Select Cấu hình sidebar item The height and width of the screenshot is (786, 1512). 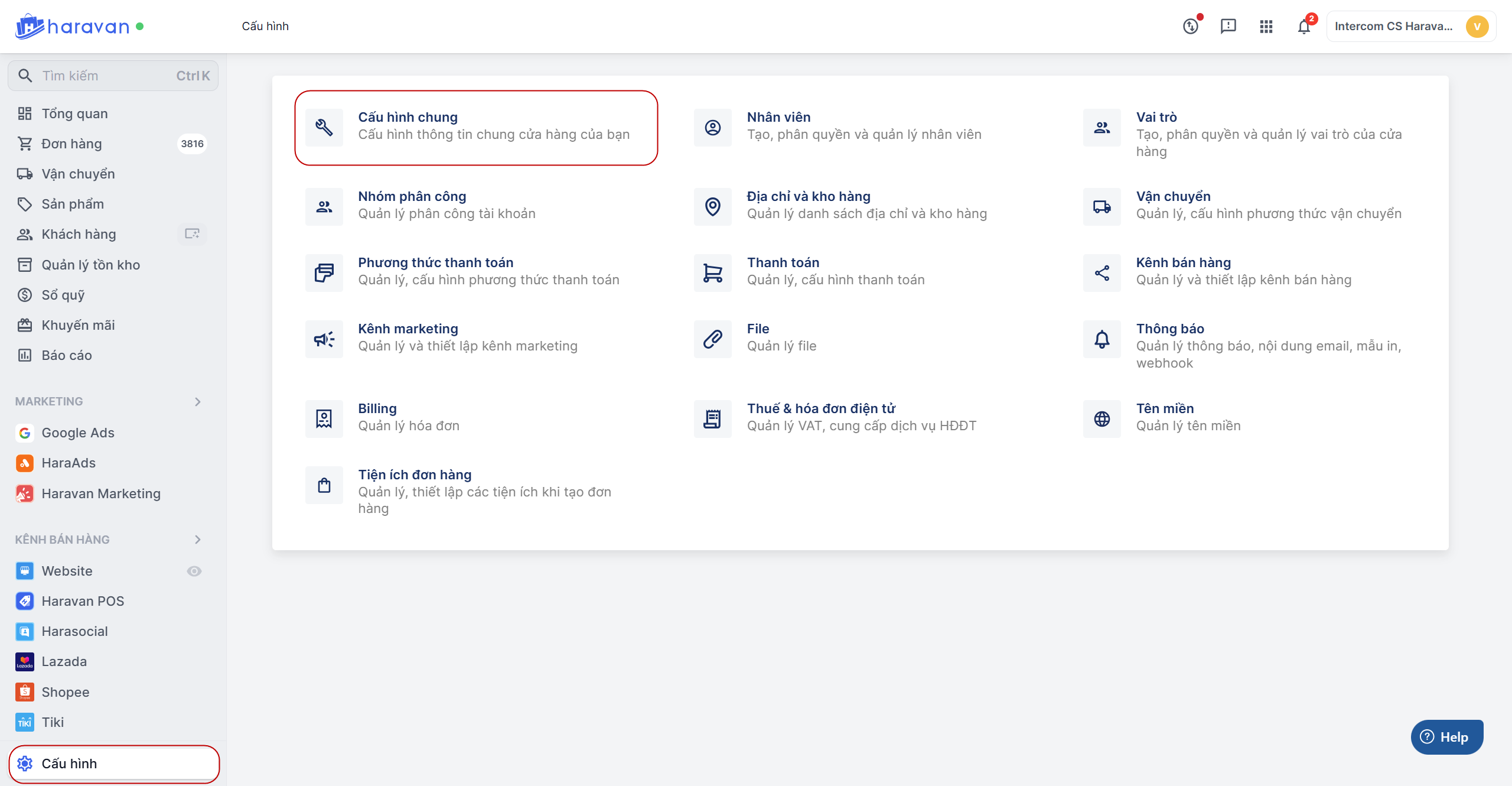[69, 764]
